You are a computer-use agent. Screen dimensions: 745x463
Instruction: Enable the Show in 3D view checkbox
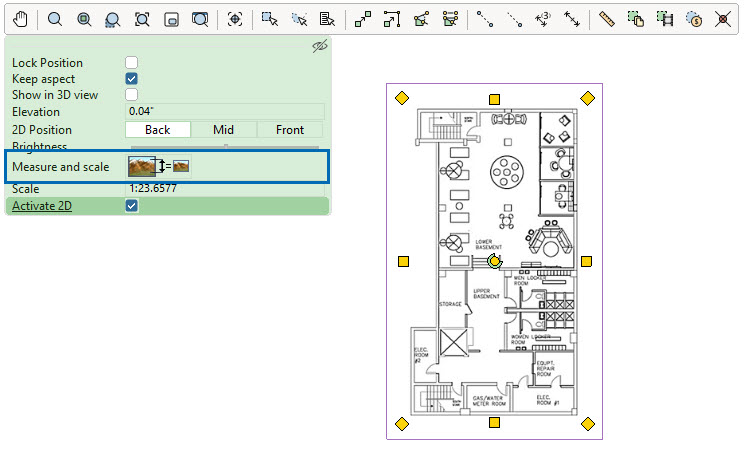pyautogui.click(x=132, y=94)
